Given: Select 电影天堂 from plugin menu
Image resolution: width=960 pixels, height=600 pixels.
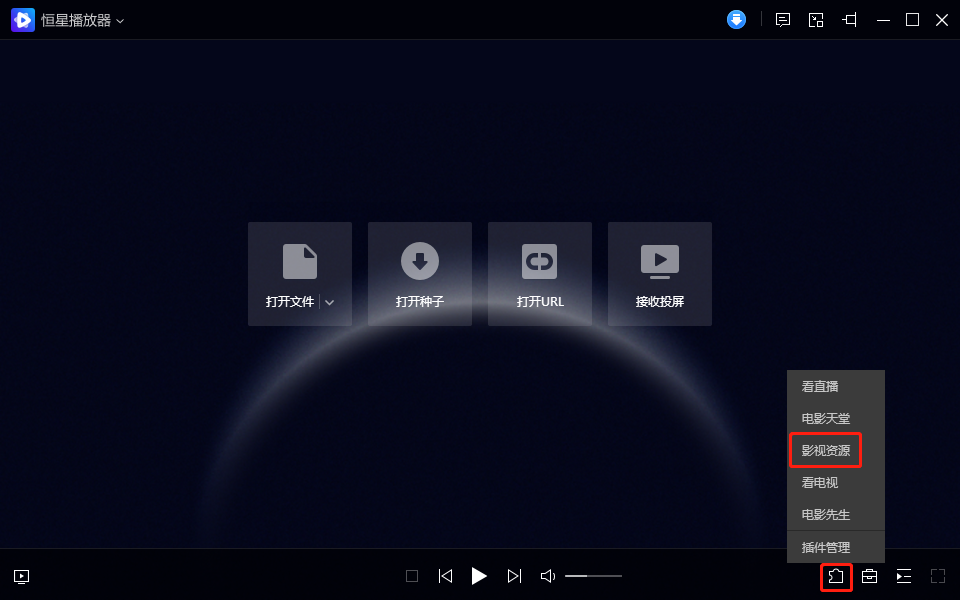Looking at the screenshot, I should 836,418.
